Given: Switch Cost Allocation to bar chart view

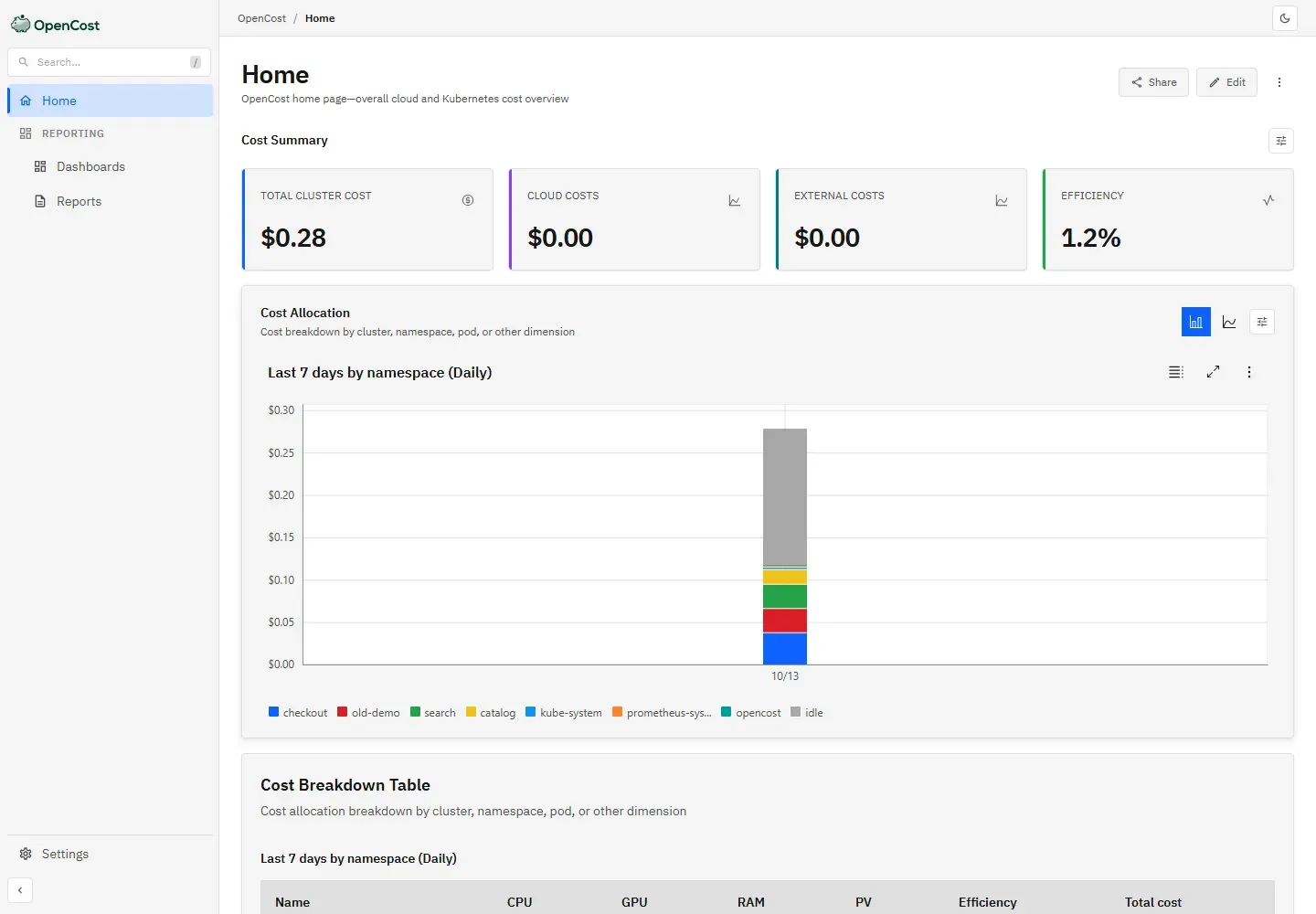Looking at the screenshot, I should [x=1196, y=322].
